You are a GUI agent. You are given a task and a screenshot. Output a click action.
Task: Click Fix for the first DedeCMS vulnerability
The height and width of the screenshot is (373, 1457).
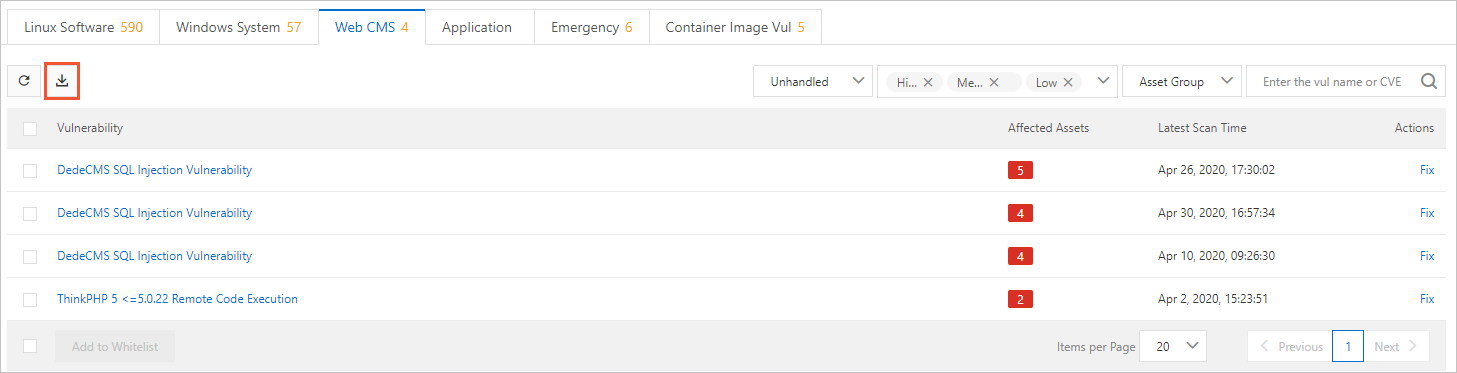pos(1427,170)
